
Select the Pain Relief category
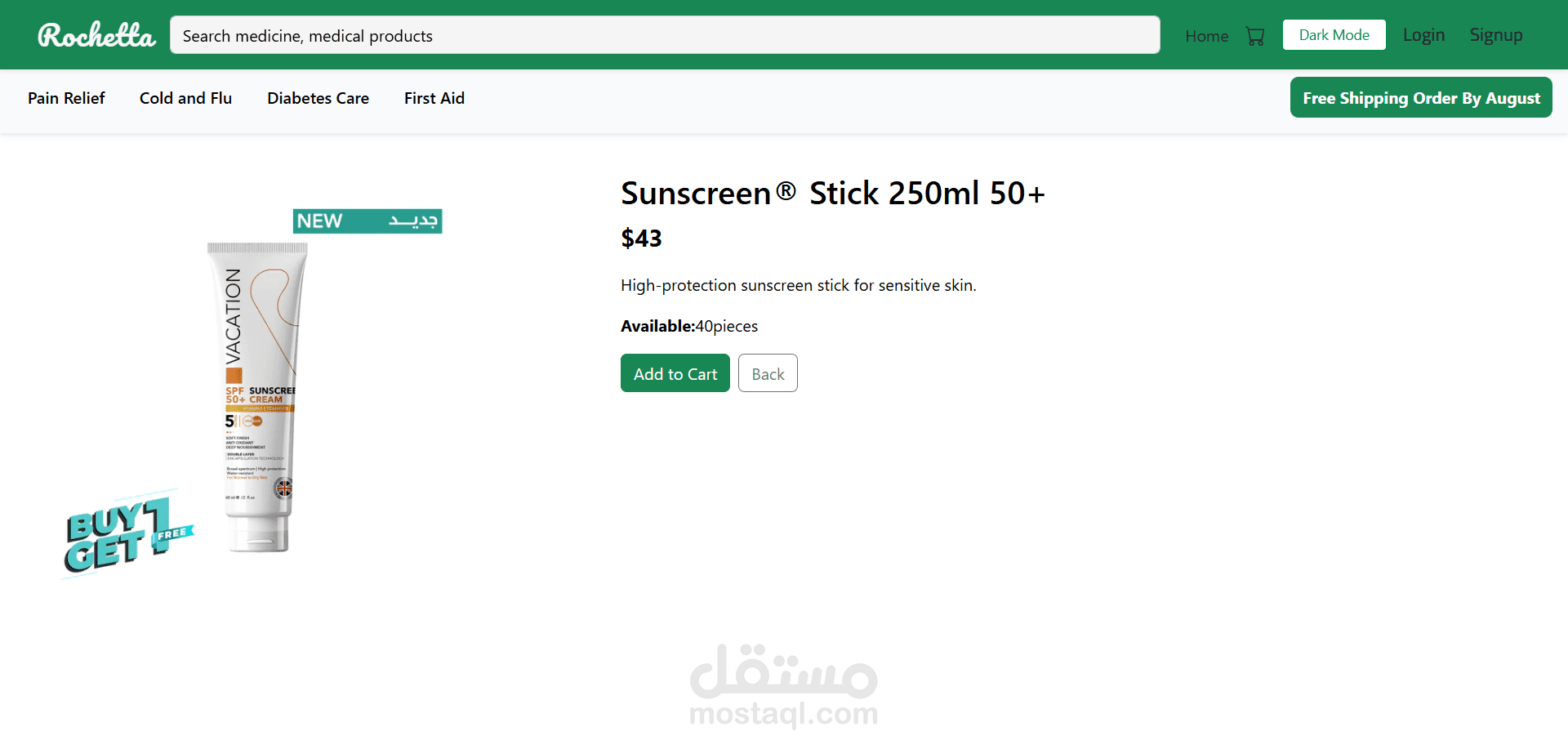(x=66, y=98)
